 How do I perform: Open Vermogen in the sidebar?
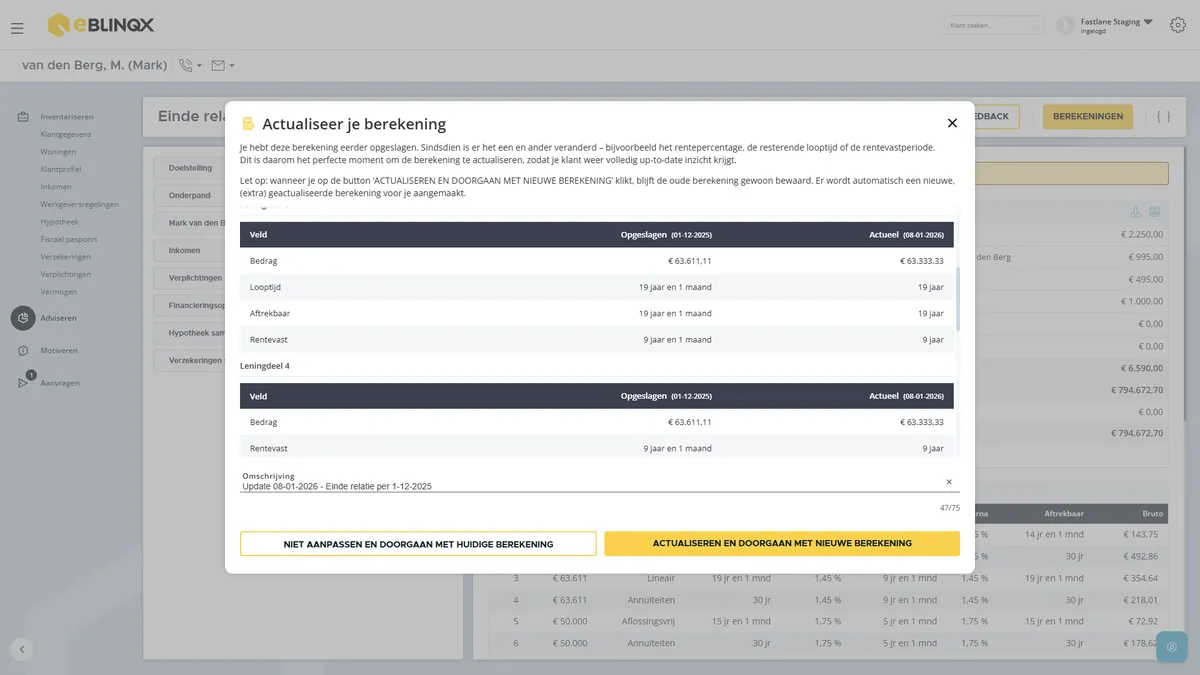click(60, 291)
